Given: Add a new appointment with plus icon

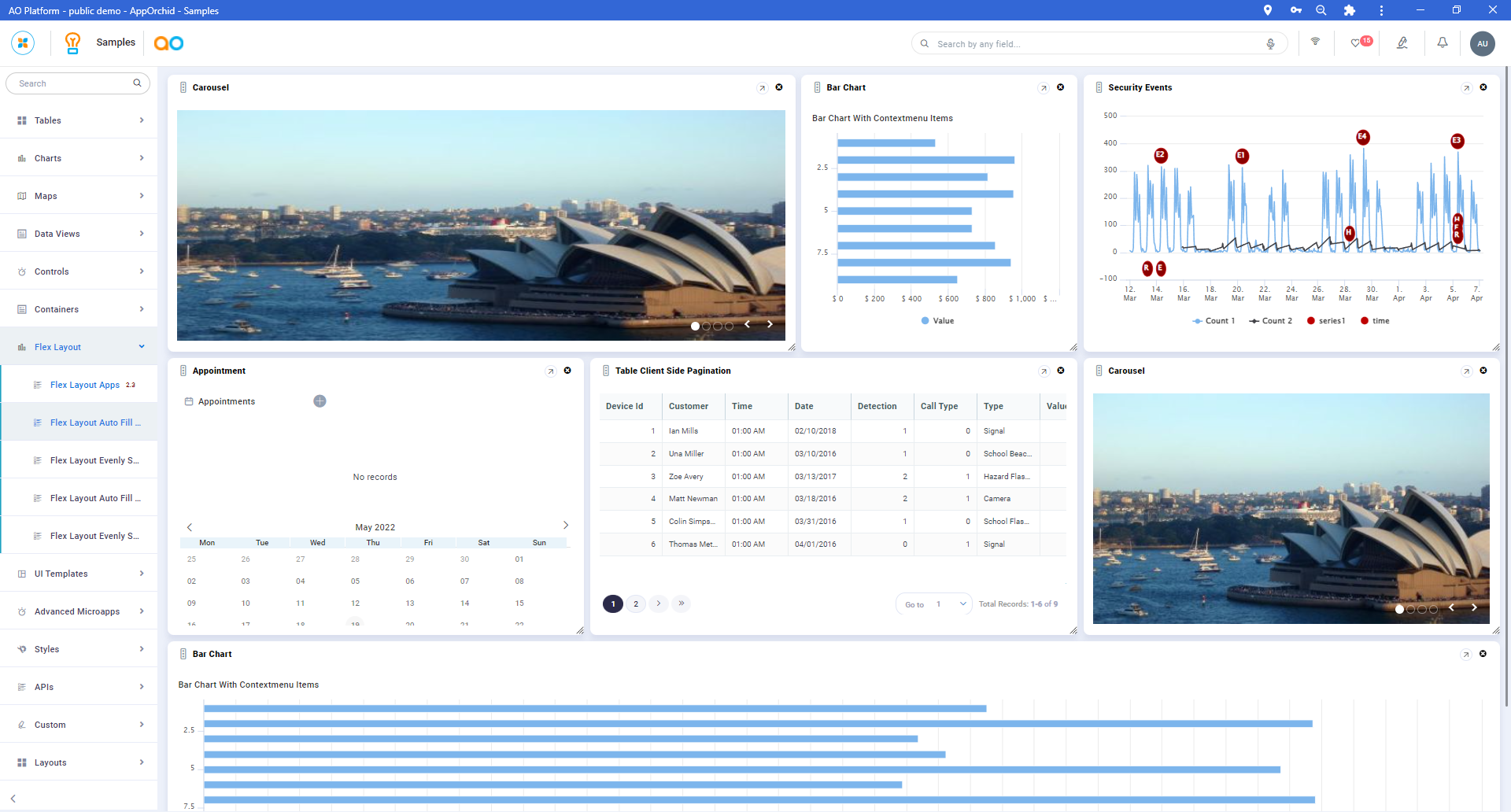Looking at the screenshot, I should [x=320, y=401].
